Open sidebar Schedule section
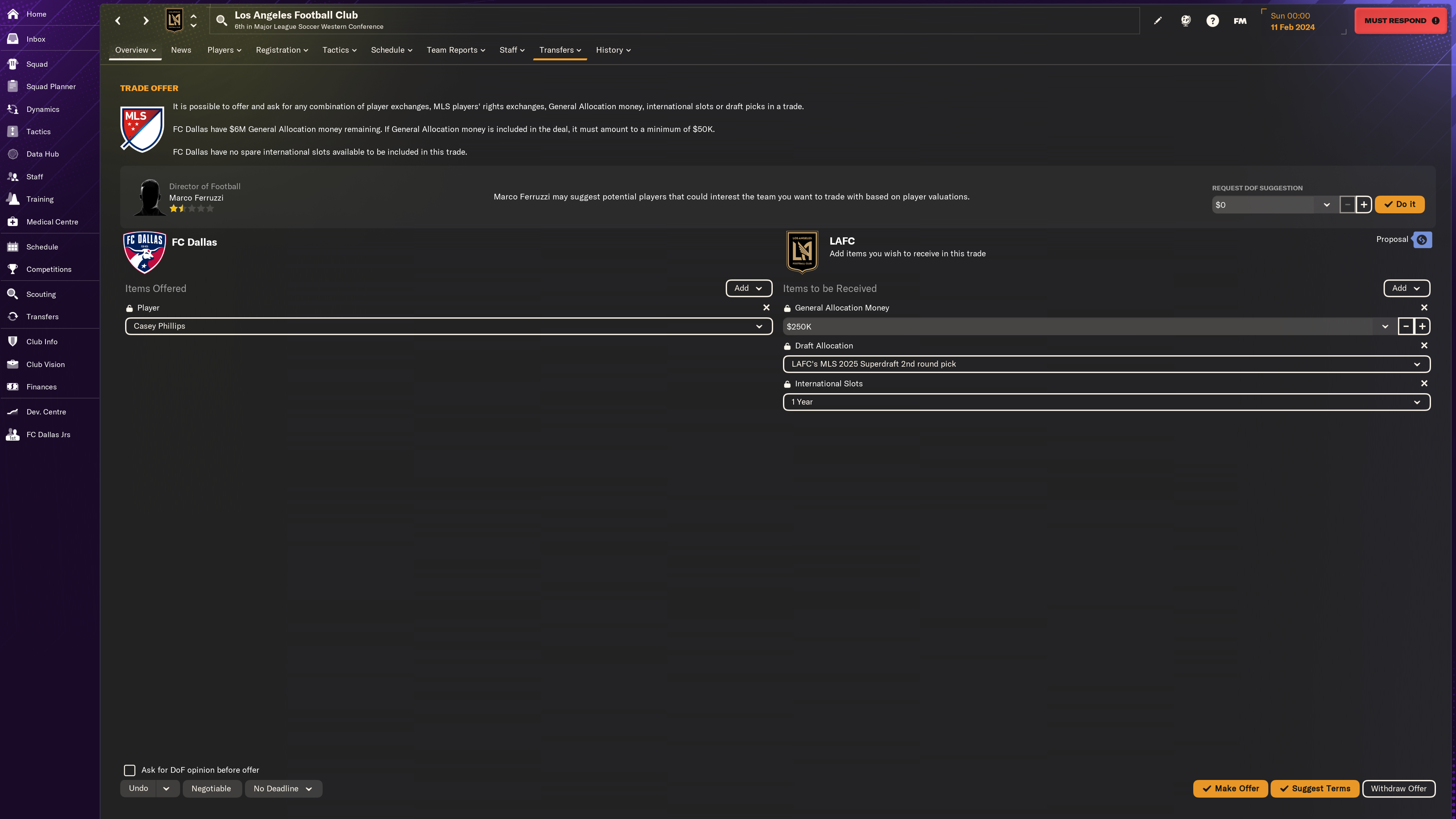1456x819 pixels. (x=42, y=247)
